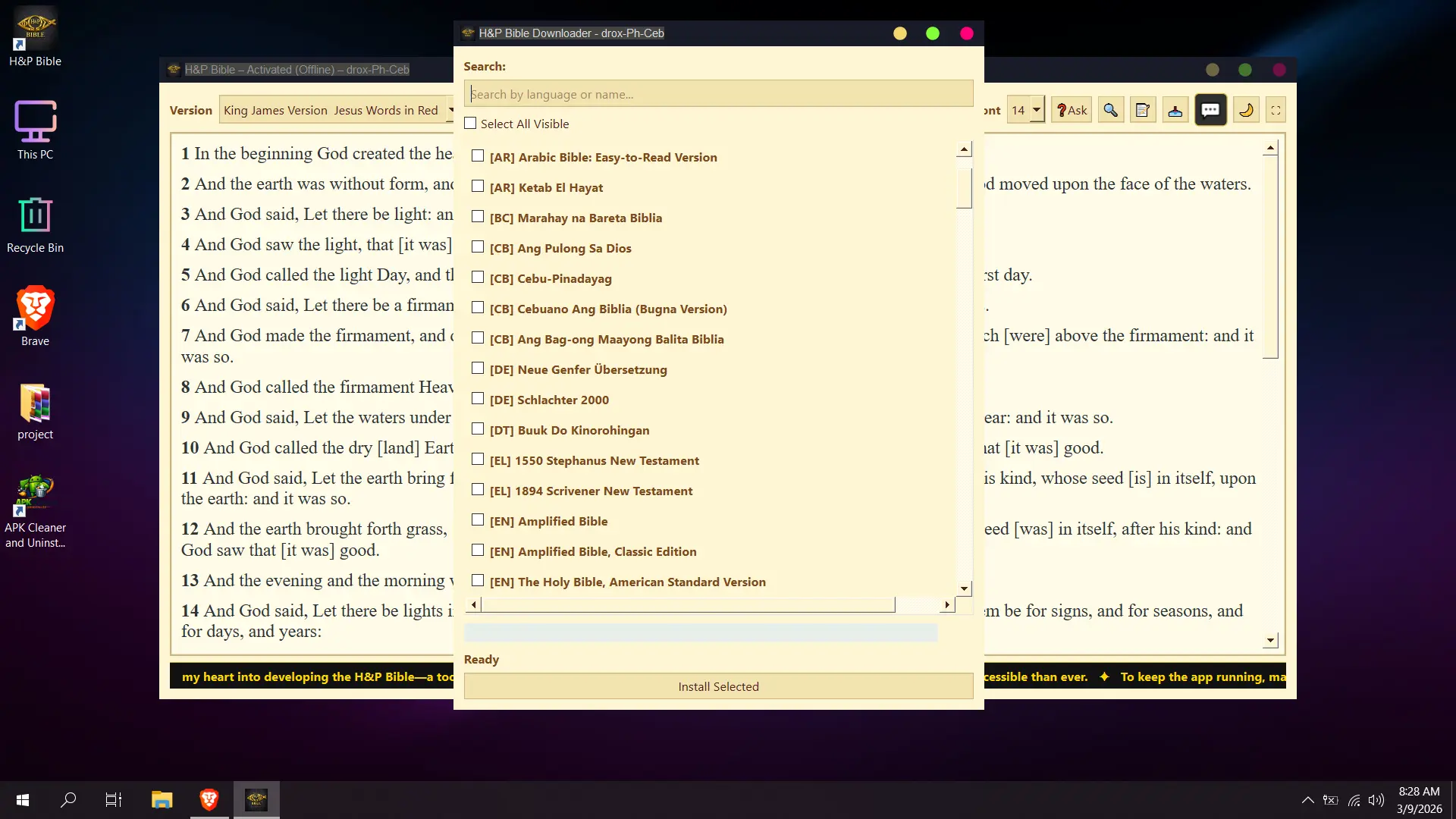
Task: Click the Show Desktop strip on the taskbar
Action: pyautogui.click(x=1453, y=800)
